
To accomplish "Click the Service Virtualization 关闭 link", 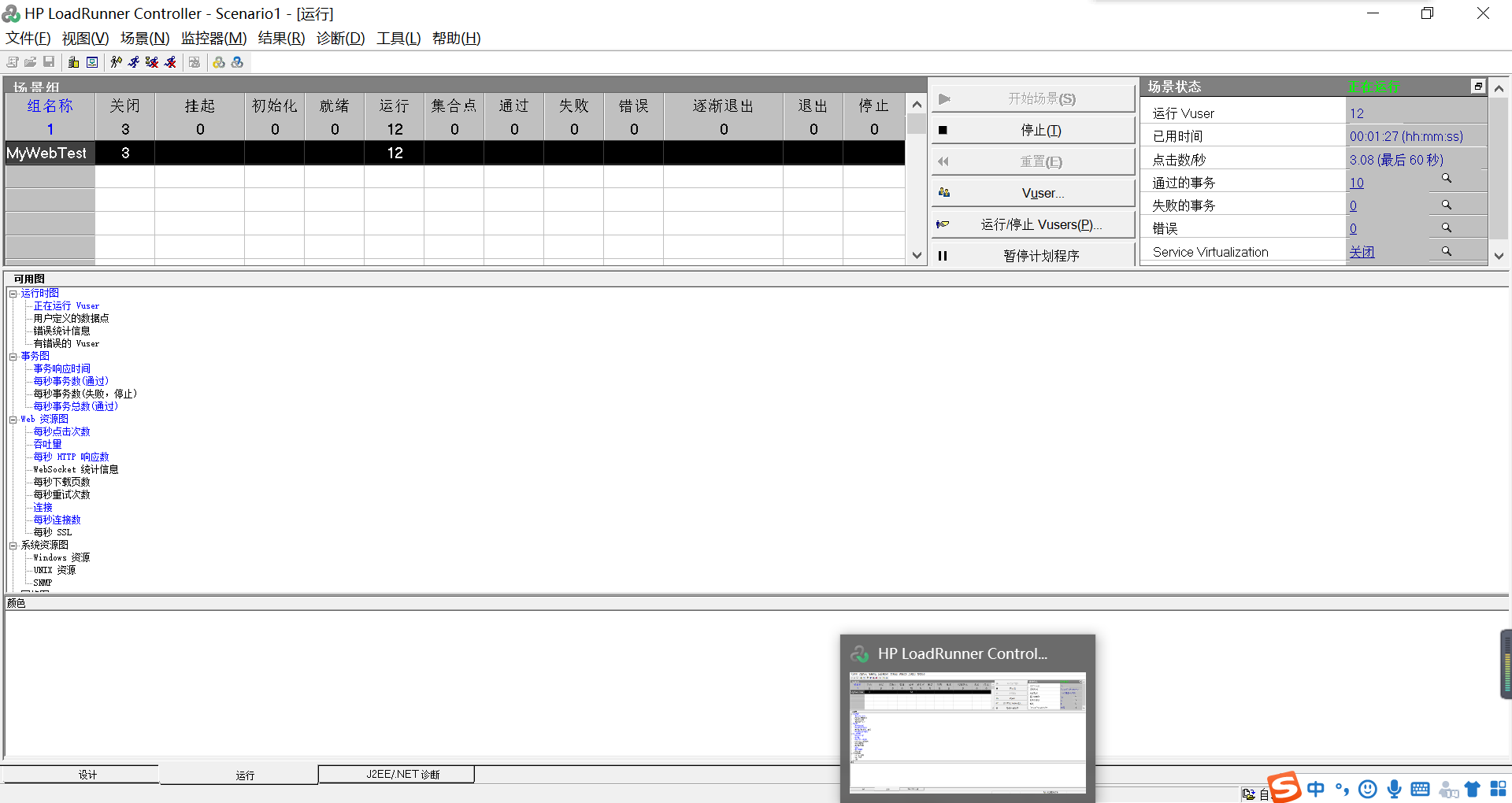I will 1362,252.
